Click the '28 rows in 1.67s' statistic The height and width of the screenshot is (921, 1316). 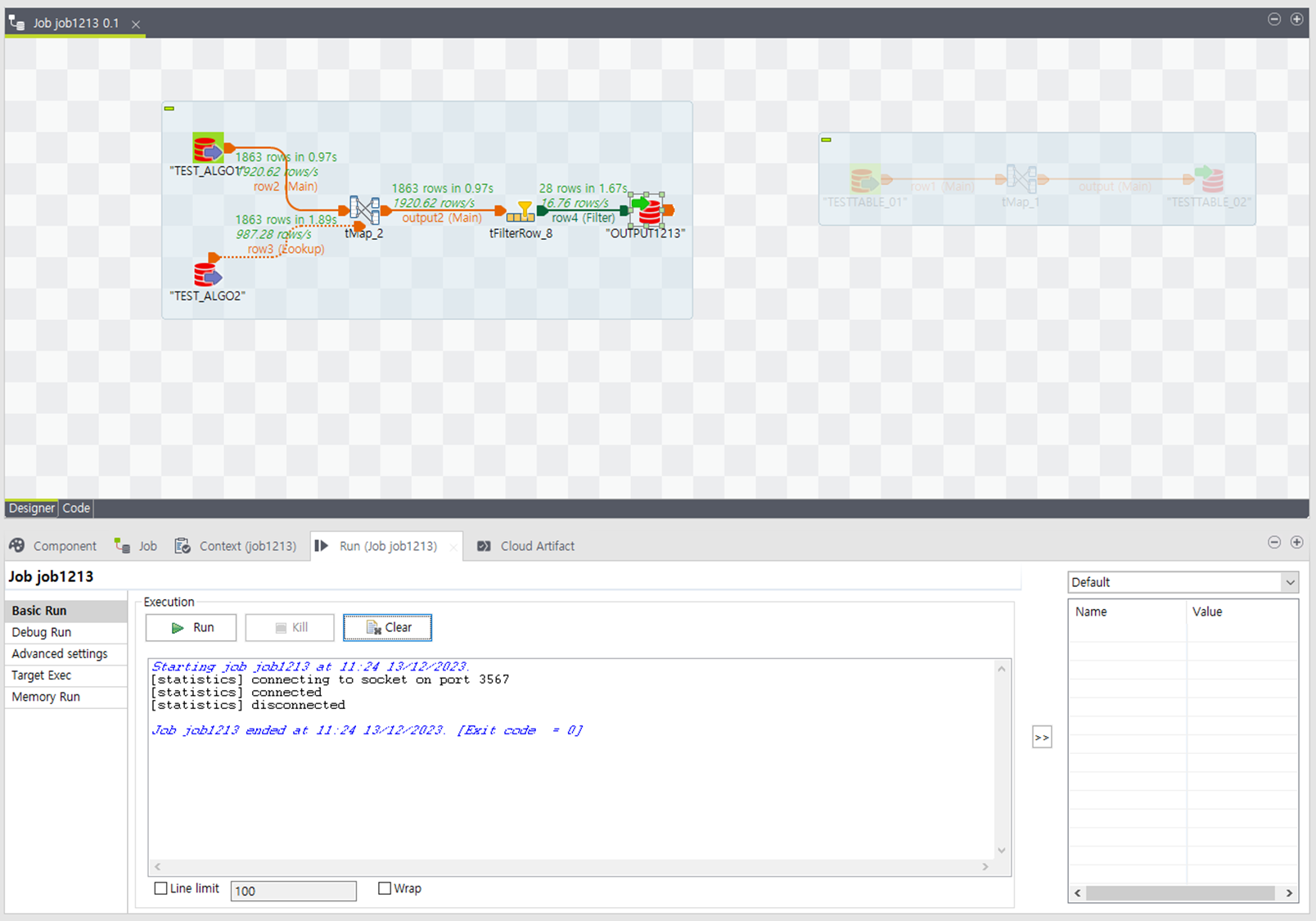tap(583, 188)
